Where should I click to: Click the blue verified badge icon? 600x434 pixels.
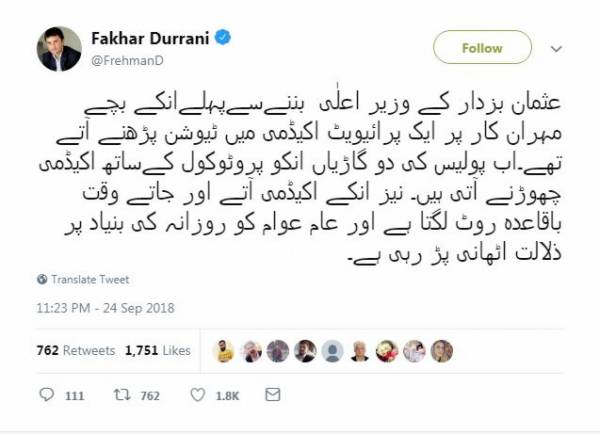click(223, 38)
